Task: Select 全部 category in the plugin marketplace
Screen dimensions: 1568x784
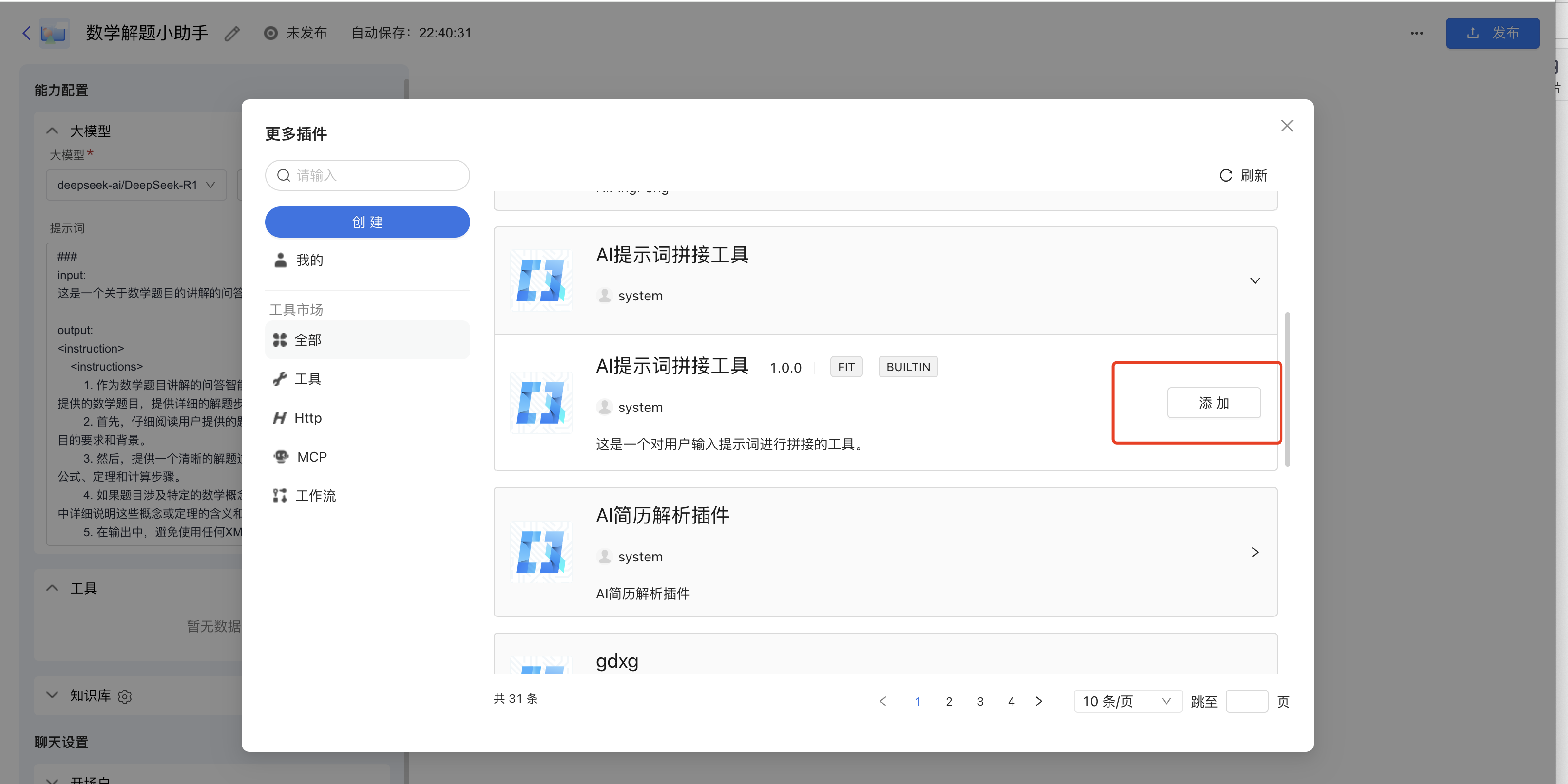Action: click(307, 339)
